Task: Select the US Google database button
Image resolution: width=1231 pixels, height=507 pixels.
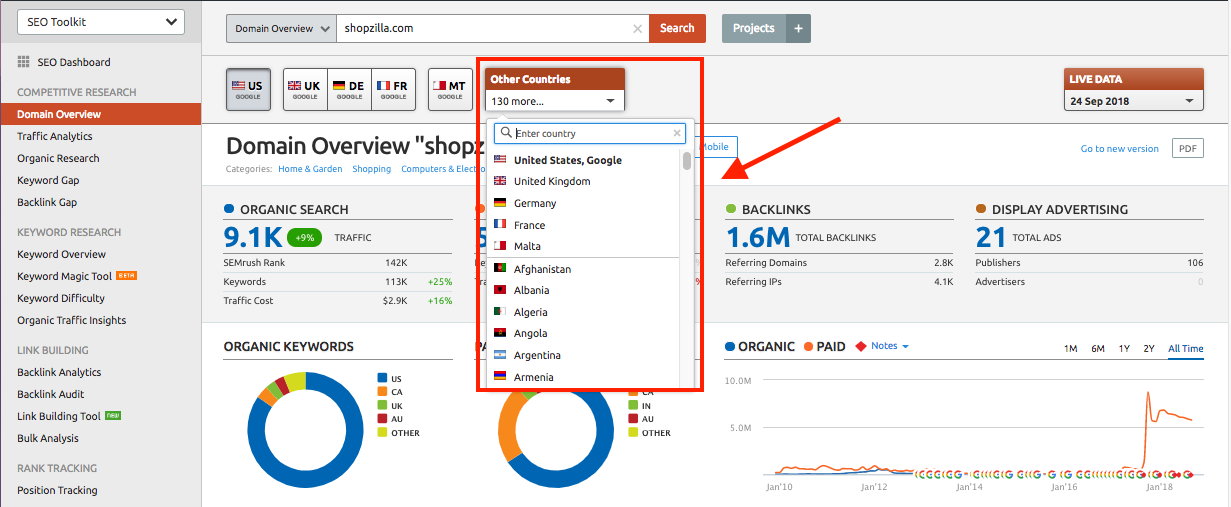Action: 247,89
